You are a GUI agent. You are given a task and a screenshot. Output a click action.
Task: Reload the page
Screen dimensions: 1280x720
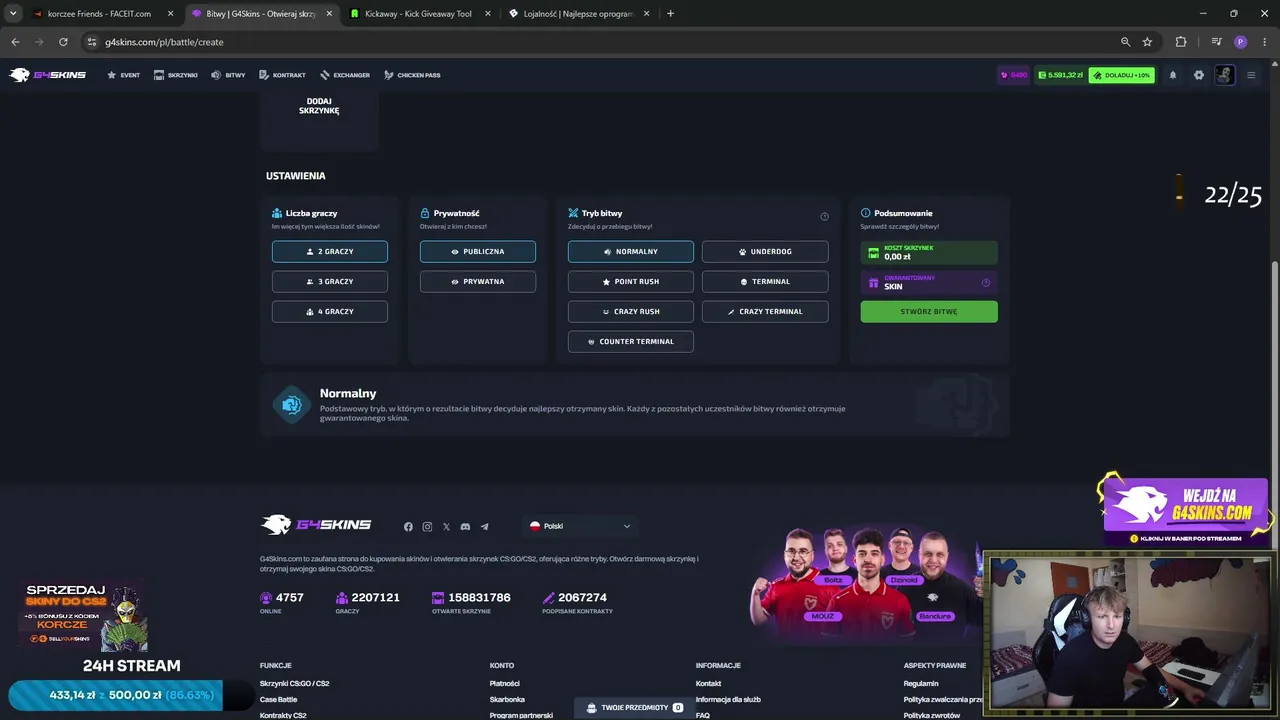click(63, 42)
